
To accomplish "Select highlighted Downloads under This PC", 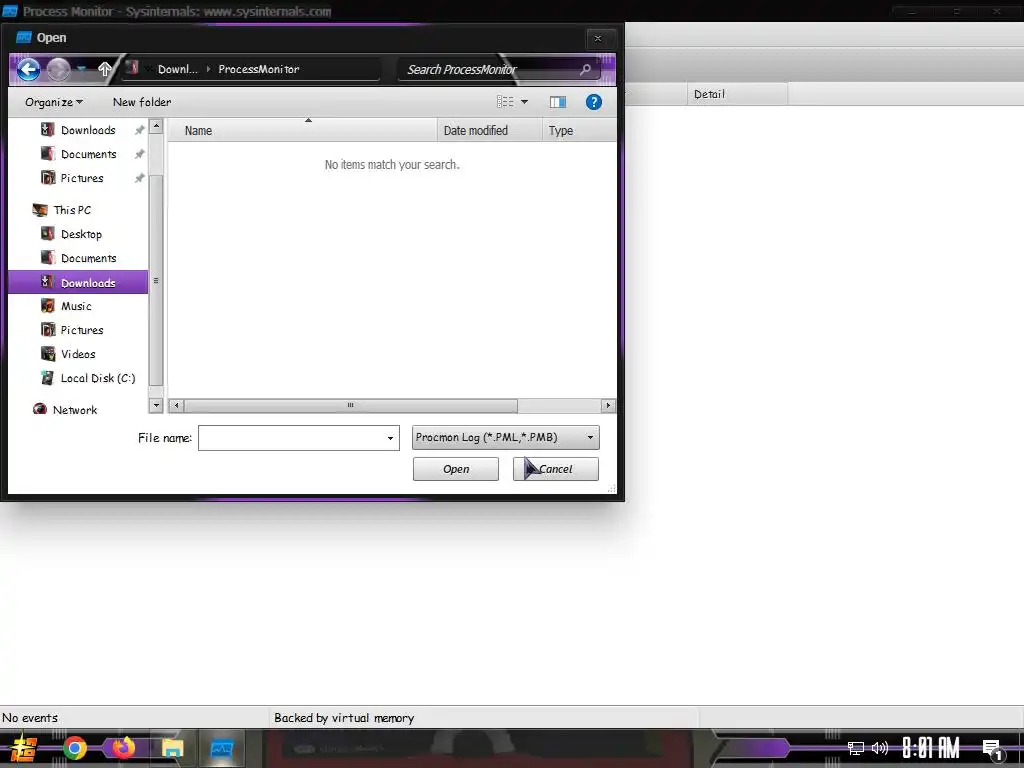I will [x=78, y=282].
